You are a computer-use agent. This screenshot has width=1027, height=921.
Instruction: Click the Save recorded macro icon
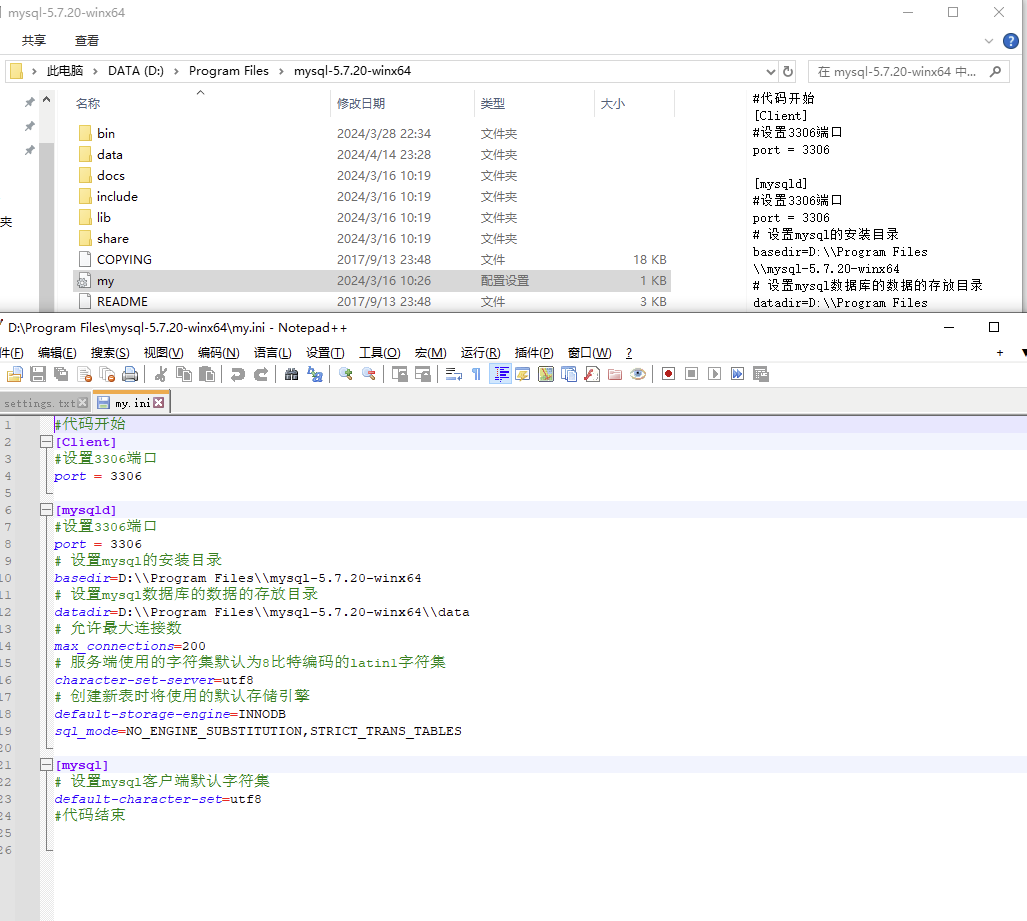point(760,374)
